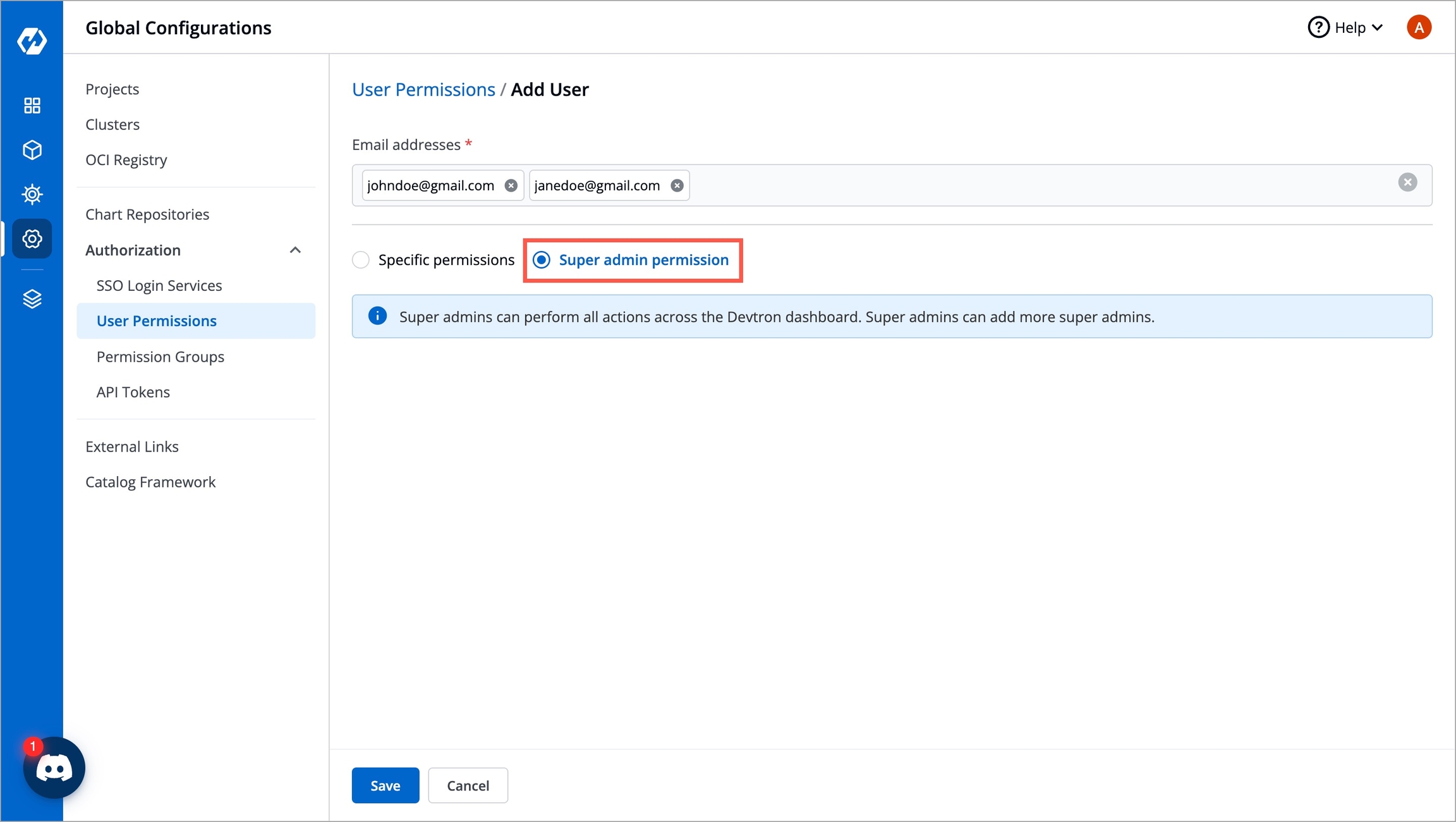Click the Super admins info message text
The width and height of the screenshot is (1456, 822).
[x=777, y=317]
